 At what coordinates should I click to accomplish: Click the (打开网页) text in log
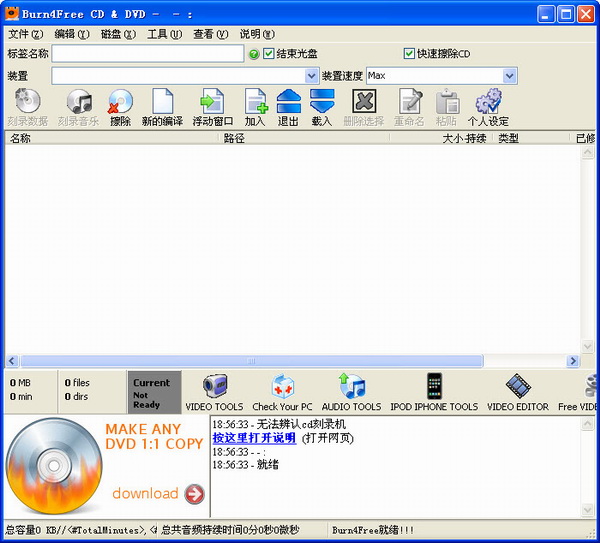point(328,438)
